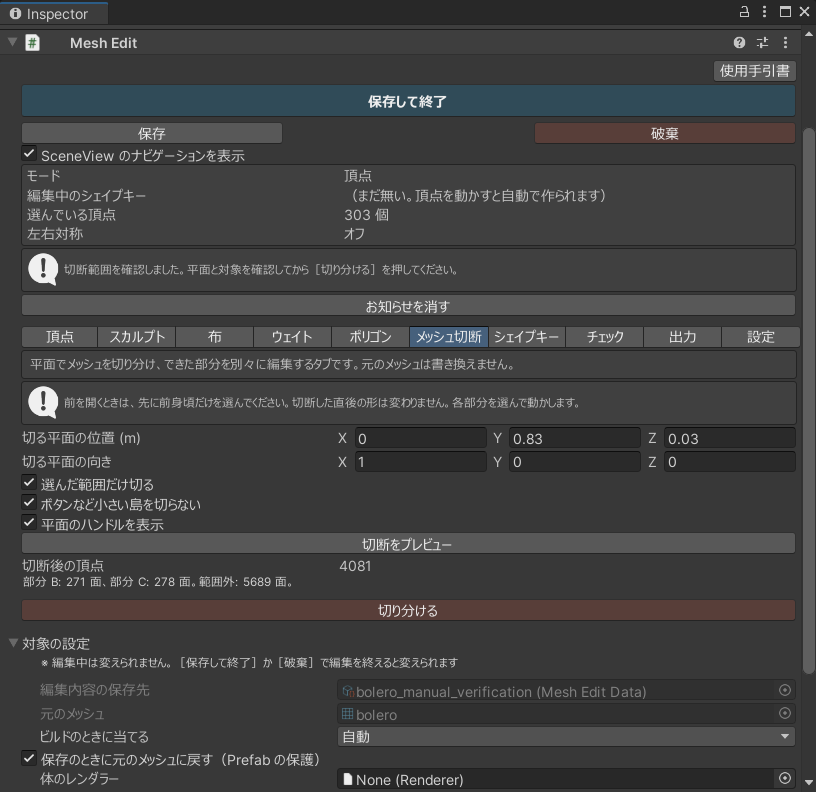Switch to the 設定 tab
Viewport: 816px width, 792px height.
tap(760, 337)
